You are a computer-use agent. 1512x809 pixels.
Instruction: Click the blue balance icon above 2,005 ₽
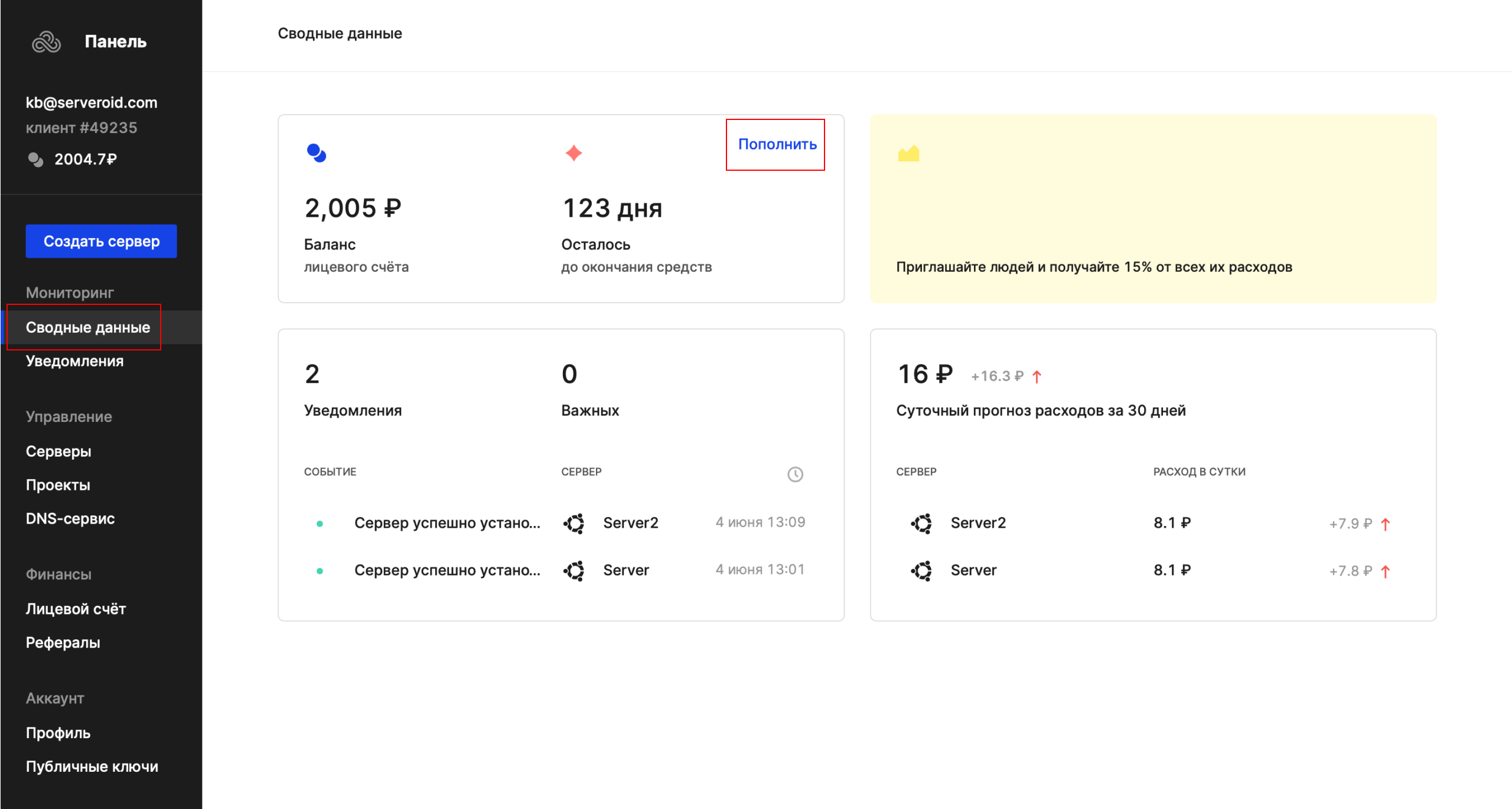[317, 153]
